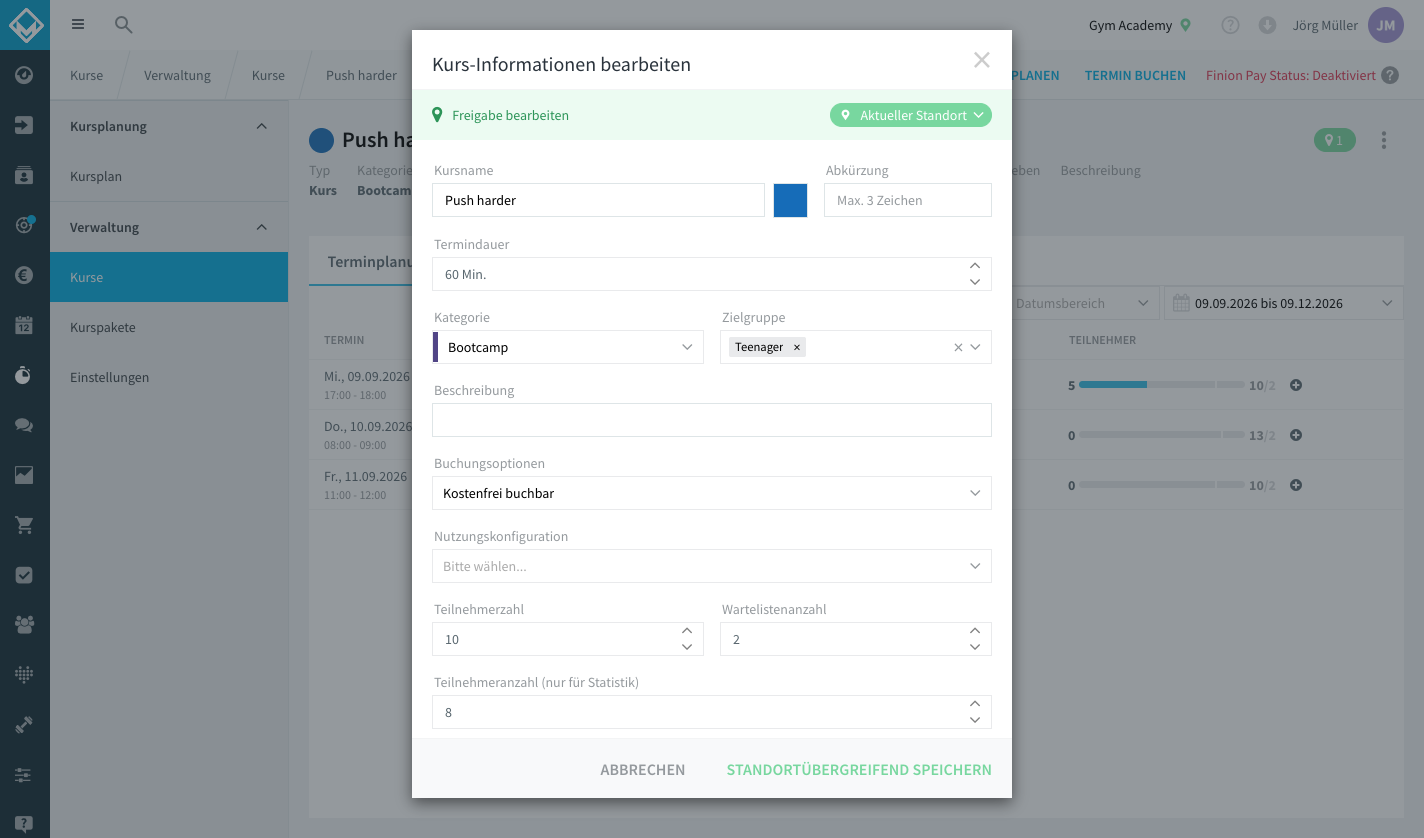
Task: Click the green location badge showing 1
Action: tap(1335, 140)
